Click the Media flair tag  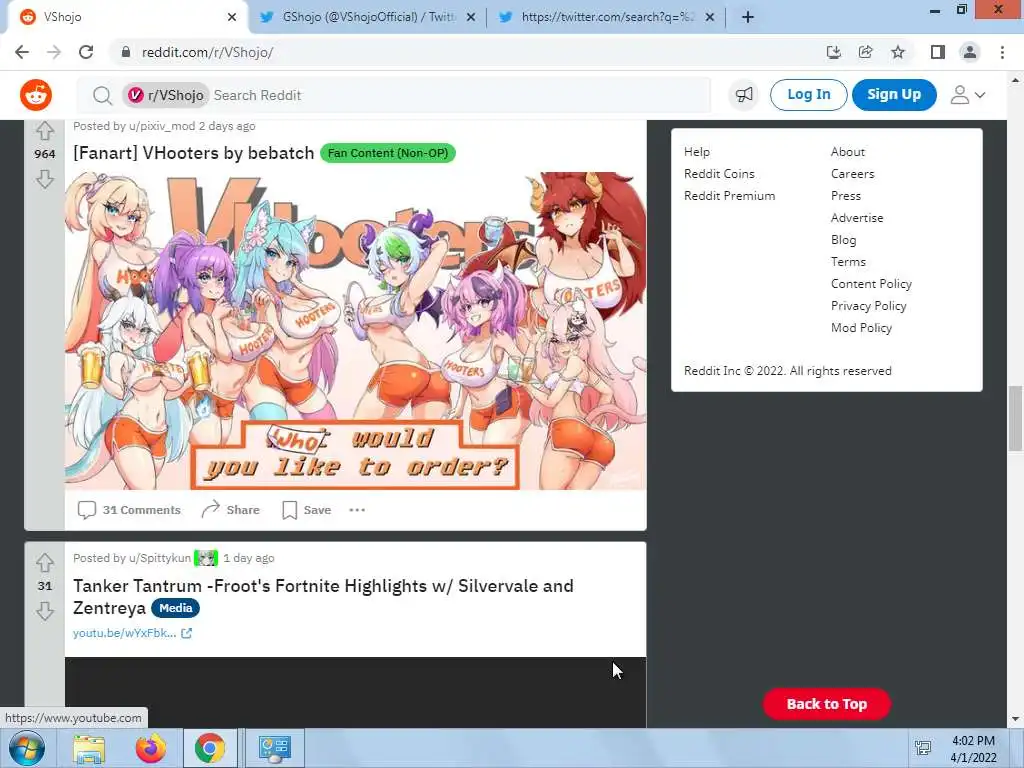[x=176, y=608]
